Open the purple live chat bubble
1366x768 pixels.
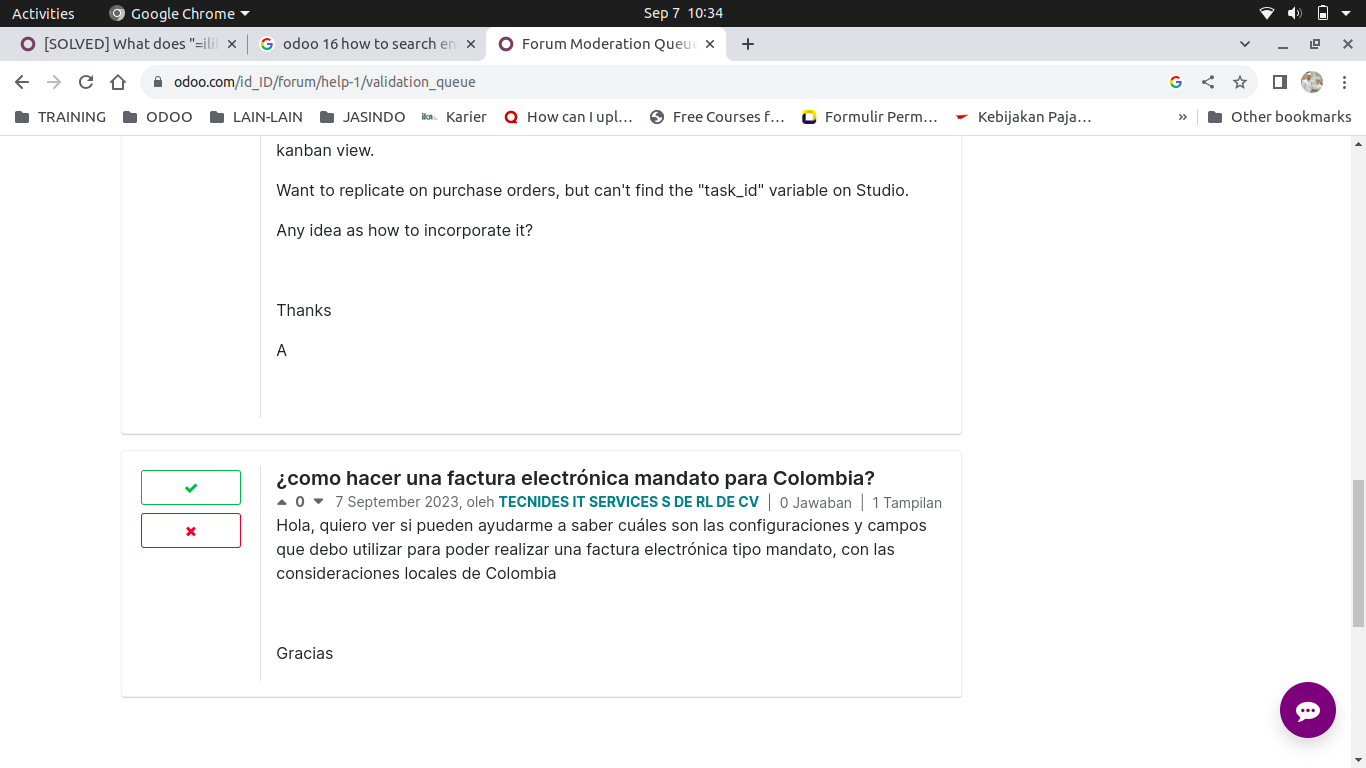[1307, 710]
